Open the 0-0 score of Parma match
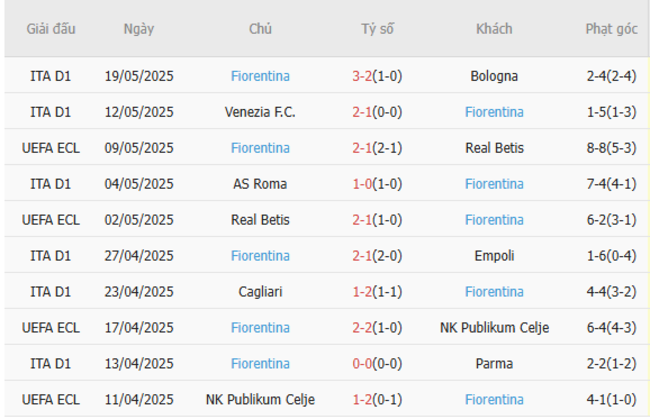Viewport: 650px width, 419px height. [363, 364]
